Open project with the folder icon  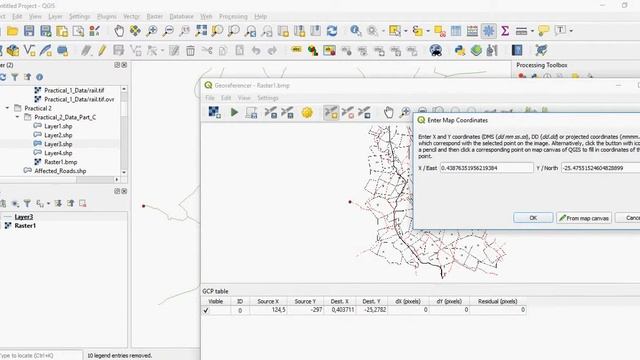click(x=12, y=31)
